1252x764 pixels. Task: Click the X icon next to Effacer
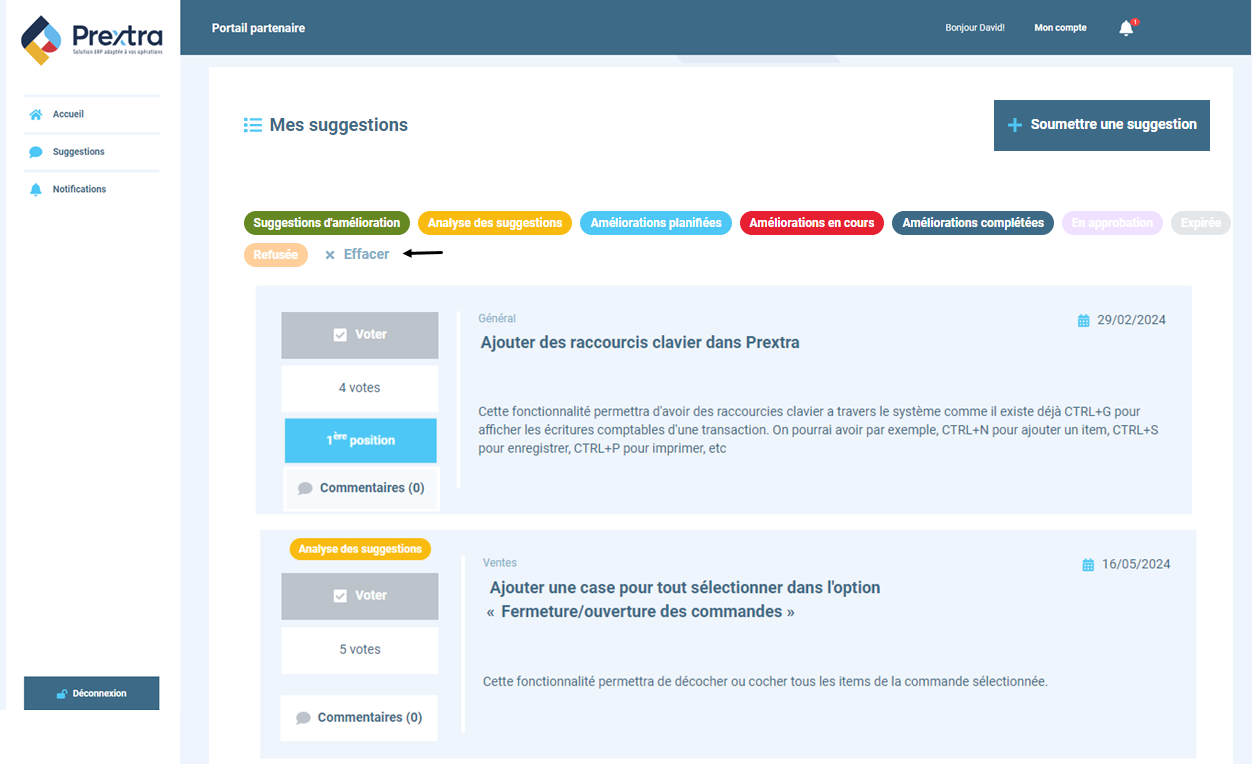pos(330,254)
